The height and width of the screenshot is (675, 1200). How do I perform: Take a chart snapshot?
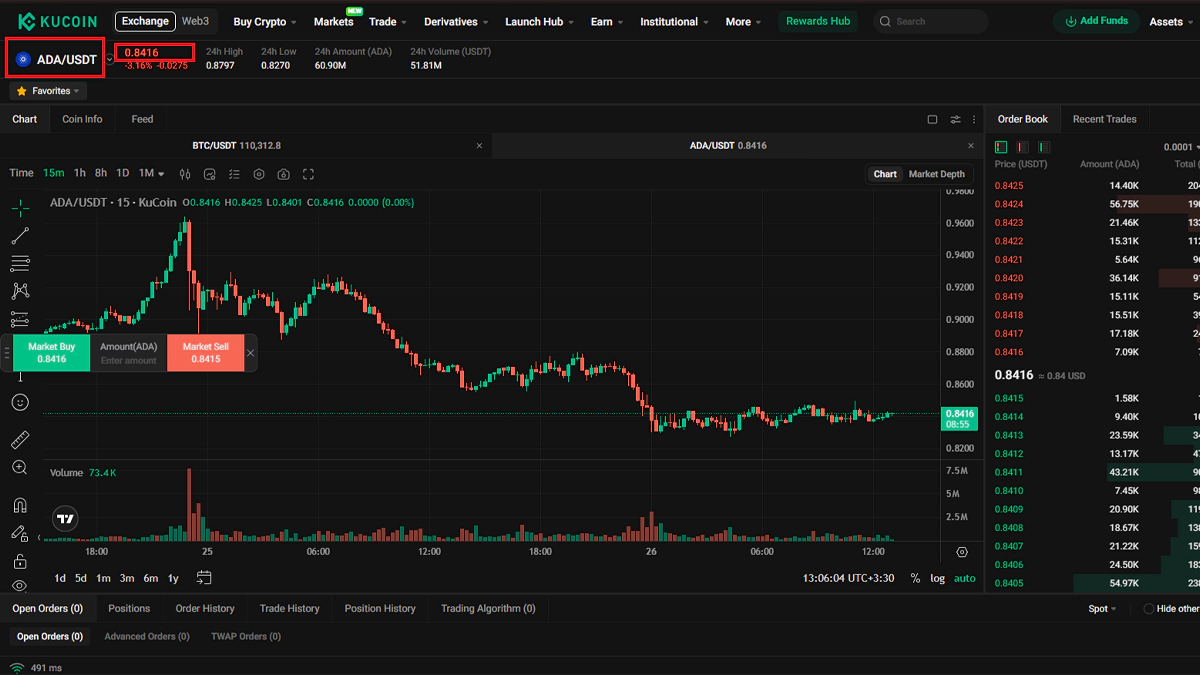284,174
